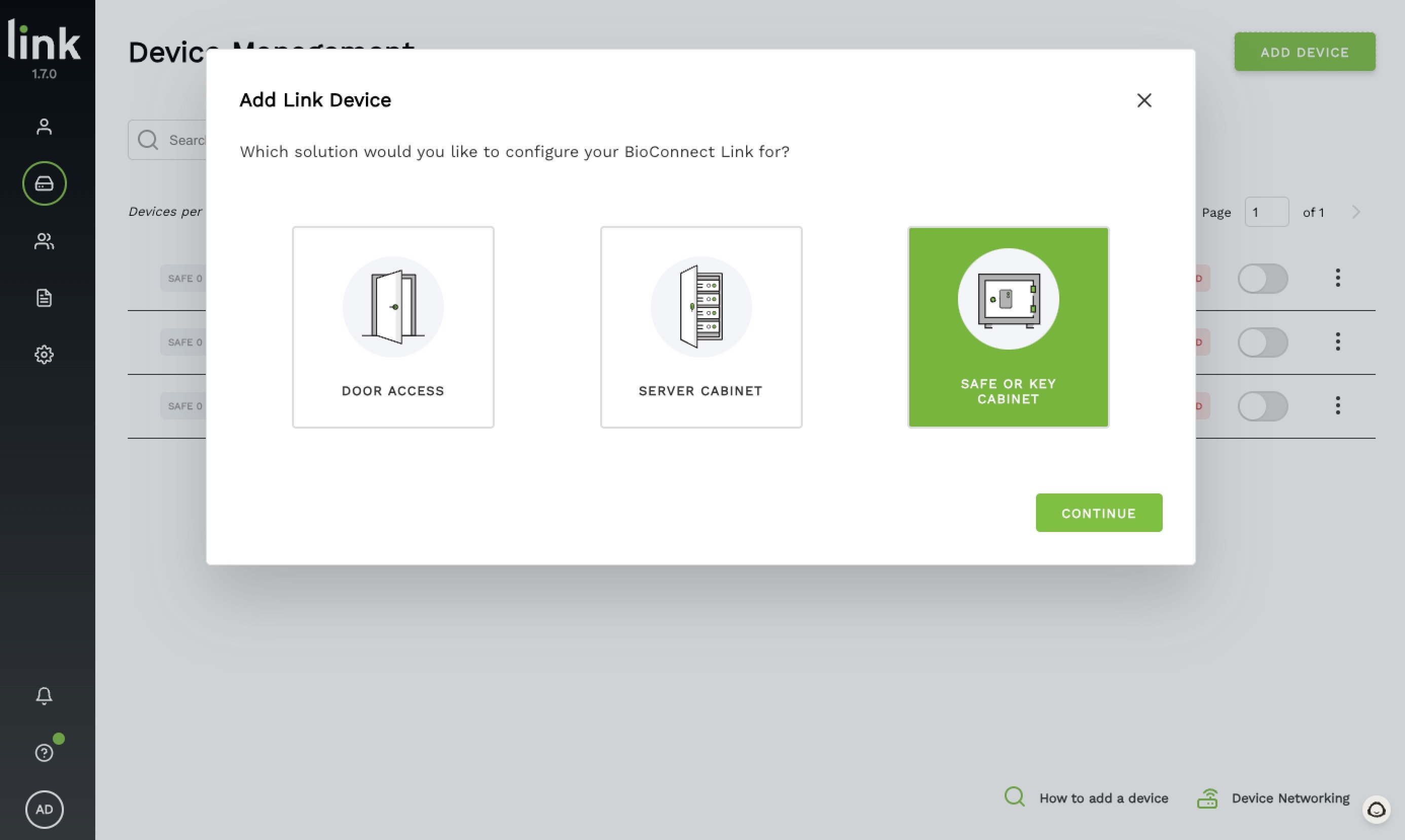Open the user profile sidebar icon

[x=44, y=126]
